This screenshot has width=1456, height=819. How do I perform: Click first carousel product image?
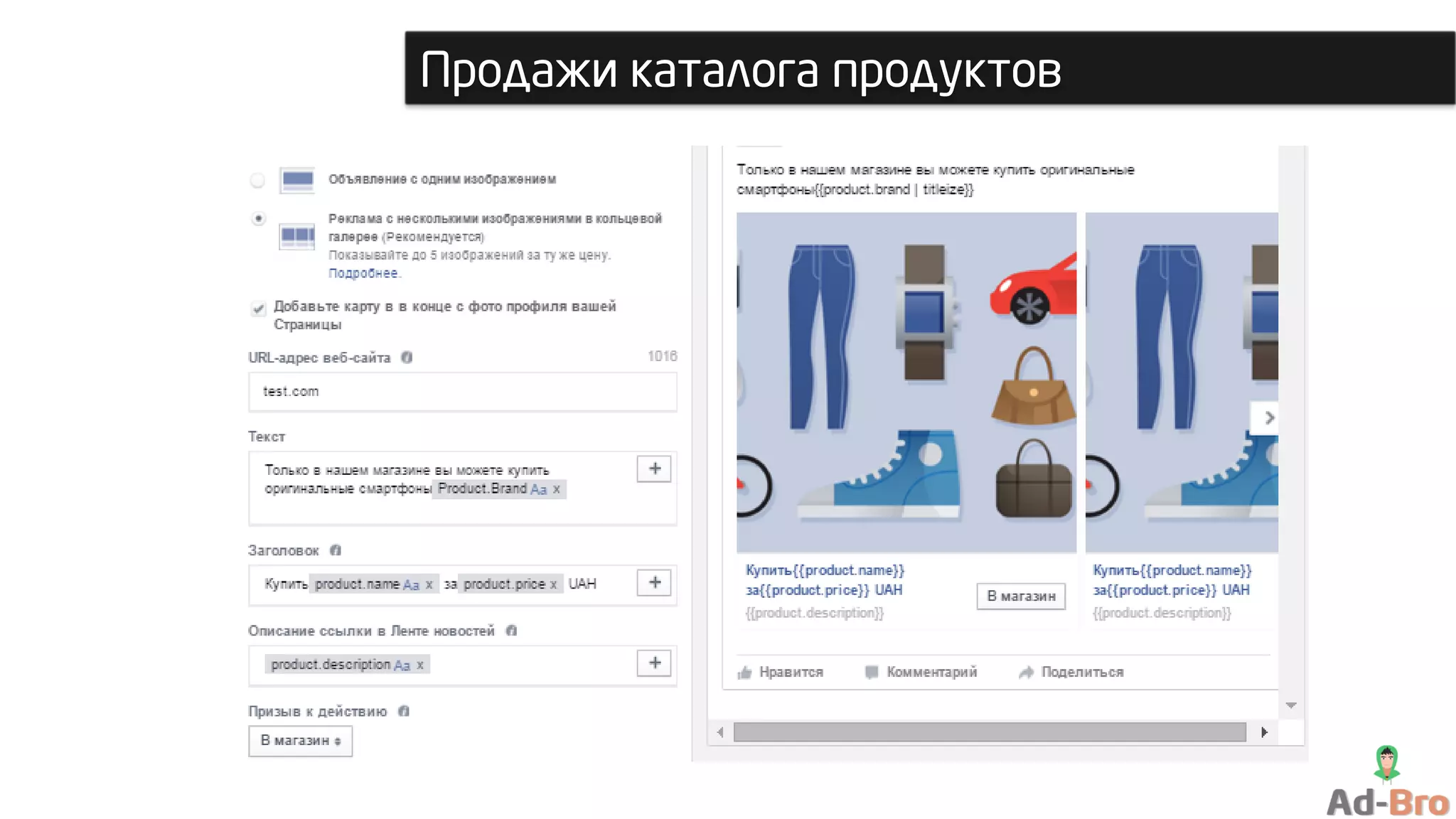click(906, 382)
